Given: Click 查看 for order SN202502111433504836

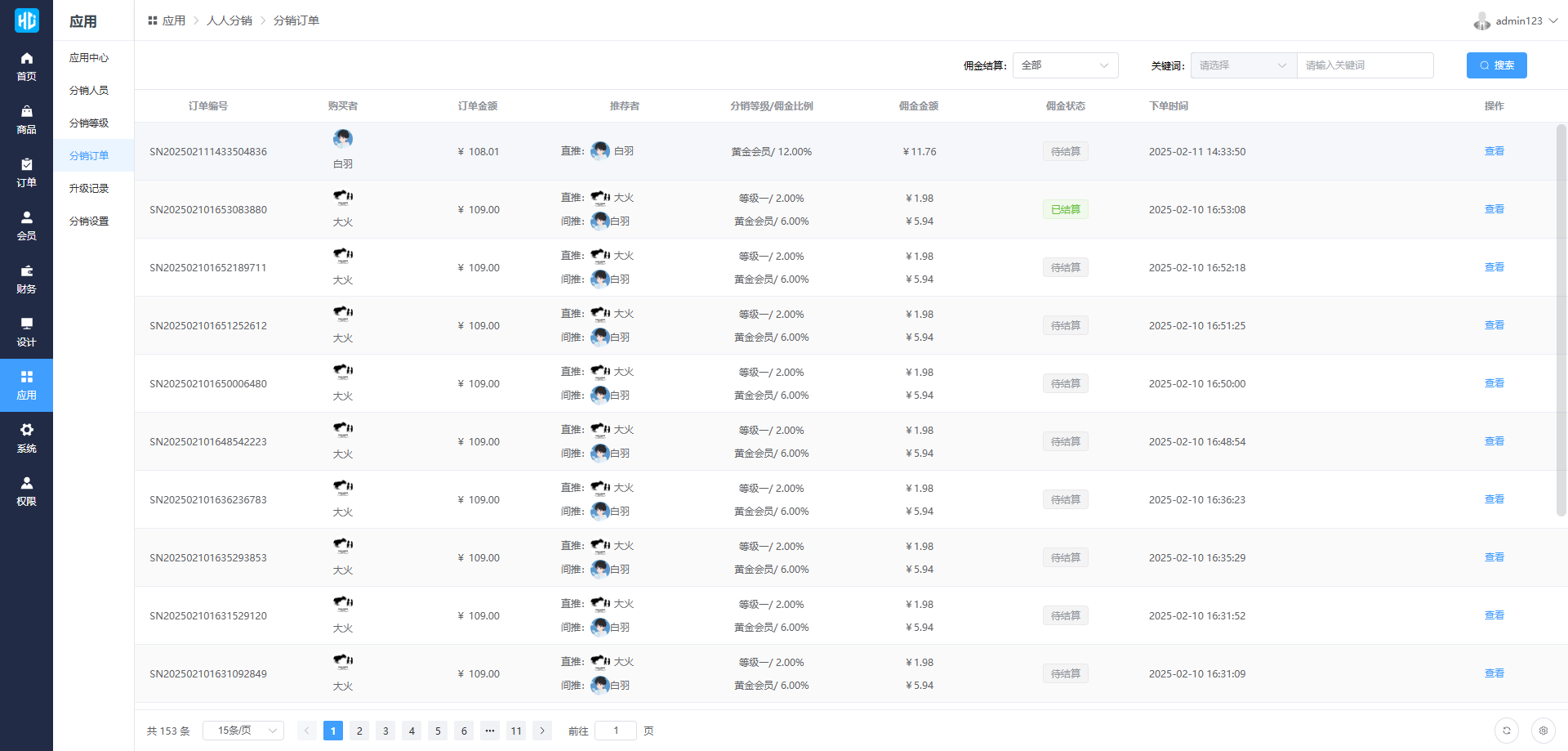Looking at the screenshot, I should tap(1494, 151).
